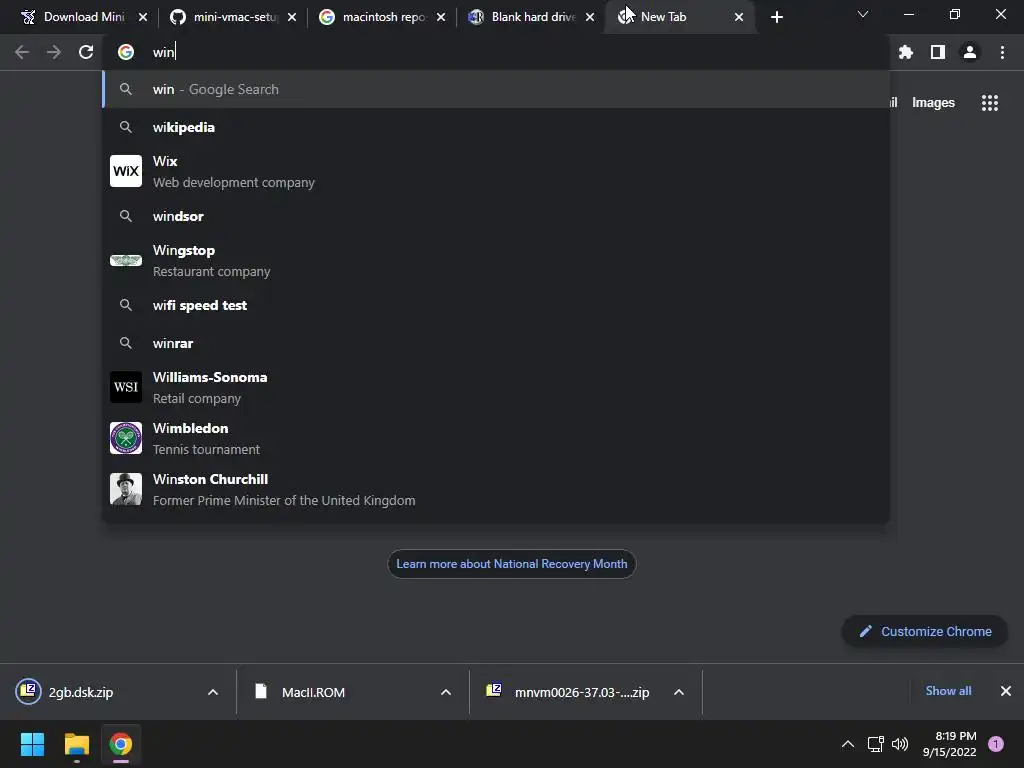Choose the Wimbledon tennis suggestion
Viewport: 1024px width, 768px height.
pos(496,438)
